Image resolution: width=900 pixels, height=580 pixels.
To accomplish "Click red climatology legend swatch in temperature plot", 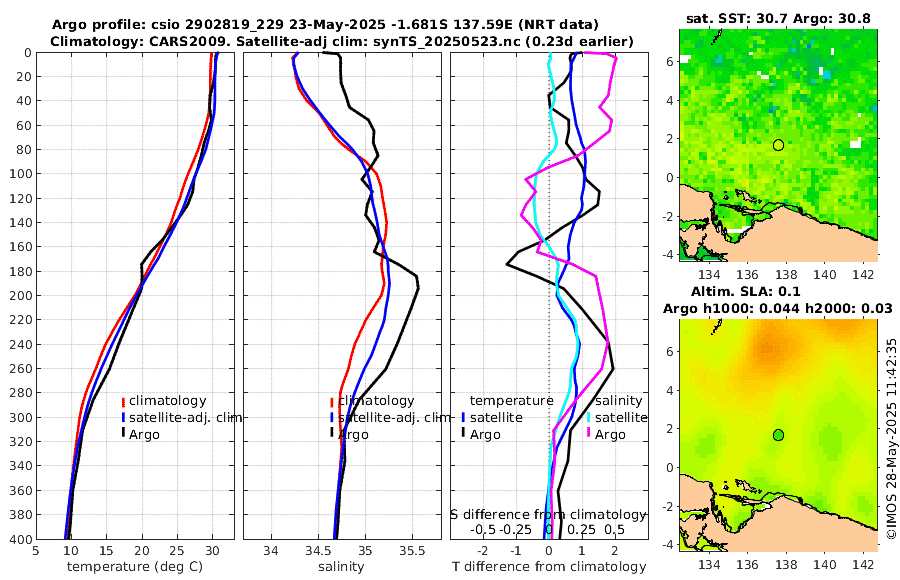I will click(123, 401).
